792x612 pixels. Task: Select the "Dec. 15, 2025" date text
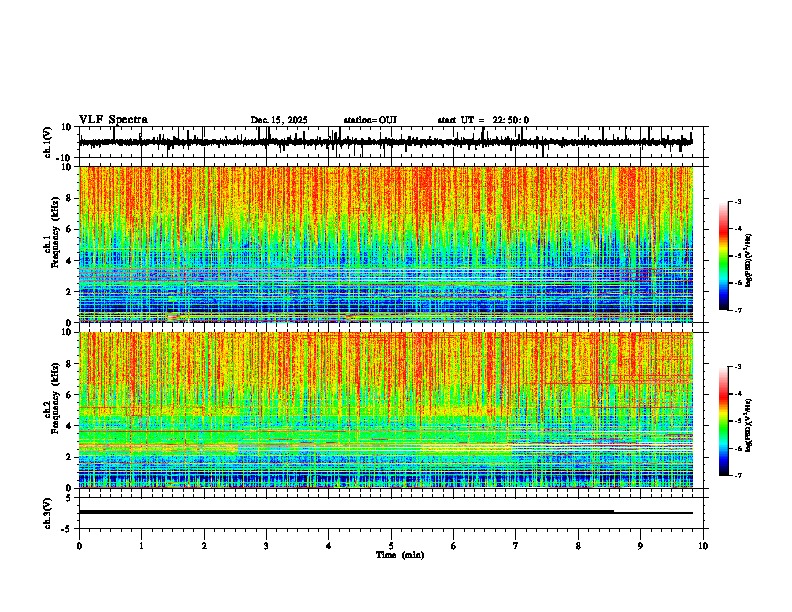(x=279, y=120)
